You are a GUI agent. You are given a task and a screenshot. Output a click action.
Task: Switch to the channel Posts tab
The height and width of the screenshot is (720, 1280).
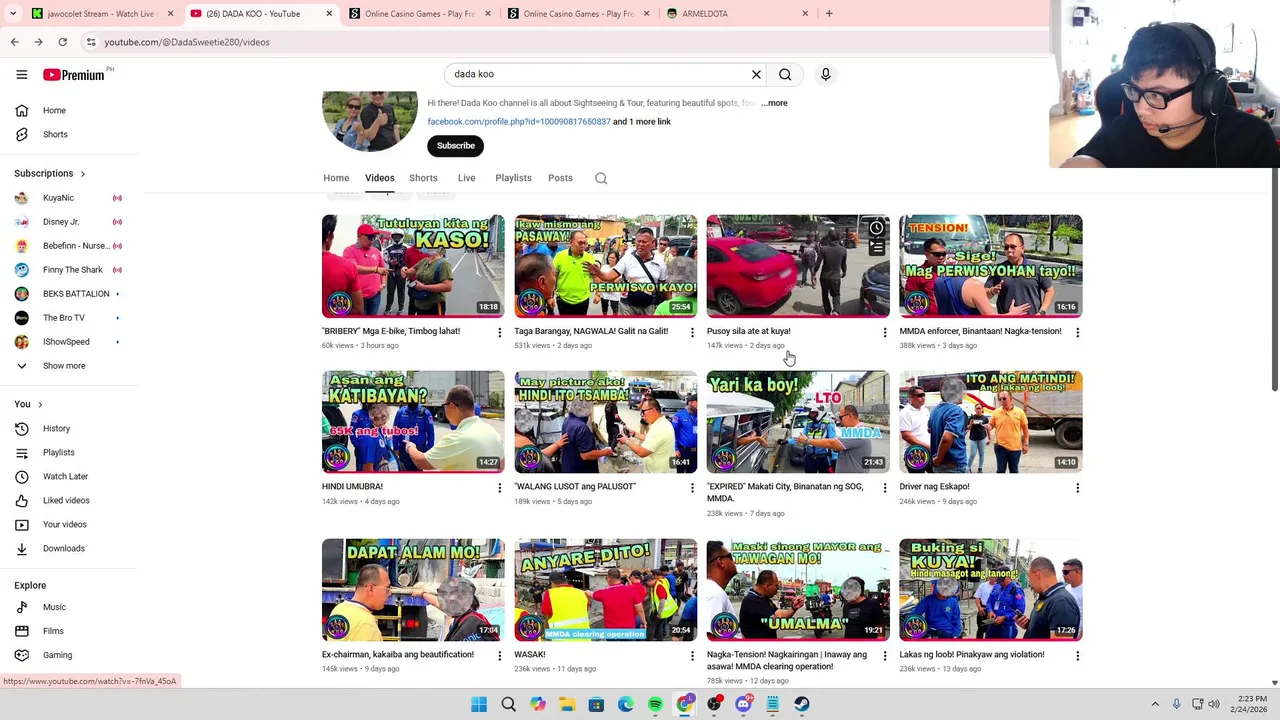[x=560, y=178]
